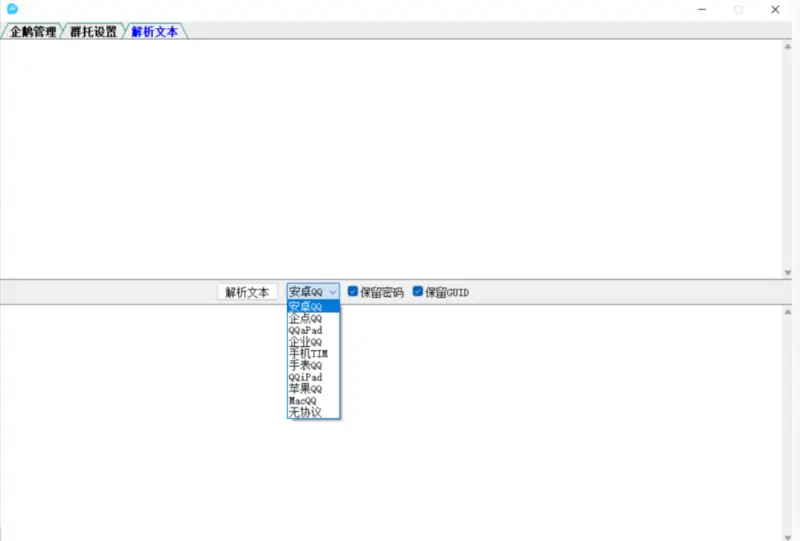
Task: Toggle the 保留密码 checkbox
Action: coord(353,292)
